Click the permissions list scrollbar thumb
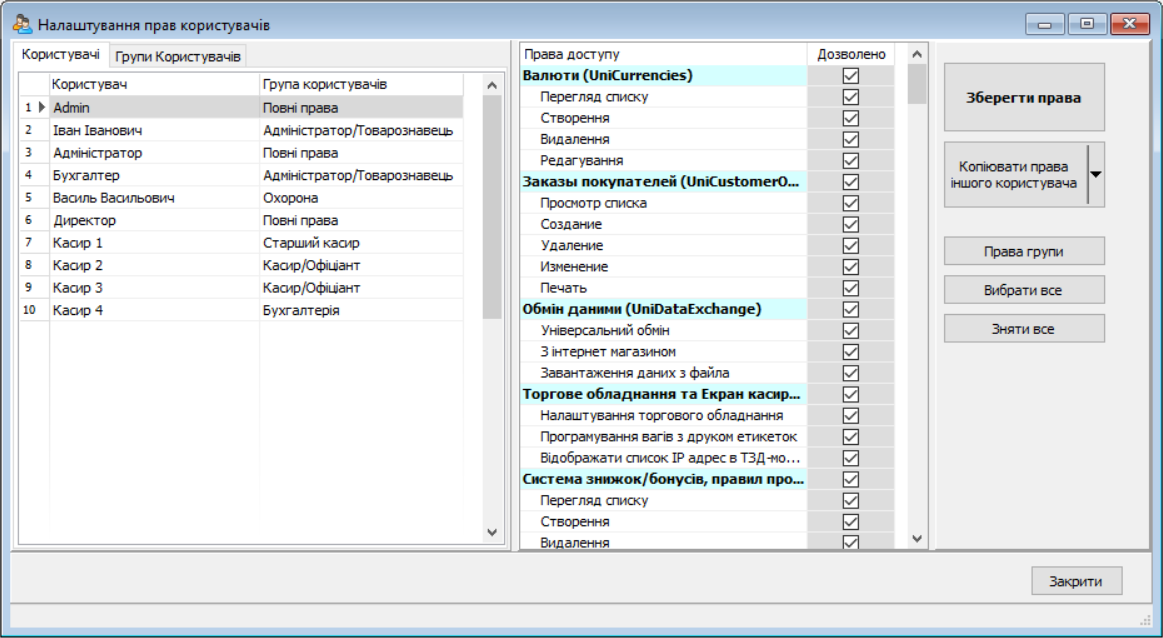Image resolution: width=1163 pixels, height=638 pixels. click(917, 84)
